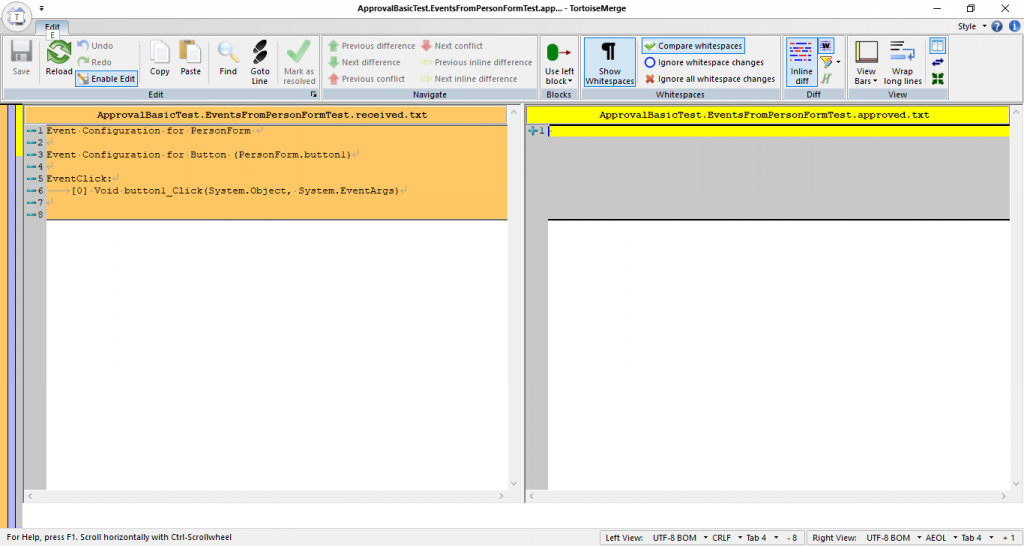The width and height of the screenshot is (1024, 546).
Task: Go to Previous difference
Action: point(371,46)
